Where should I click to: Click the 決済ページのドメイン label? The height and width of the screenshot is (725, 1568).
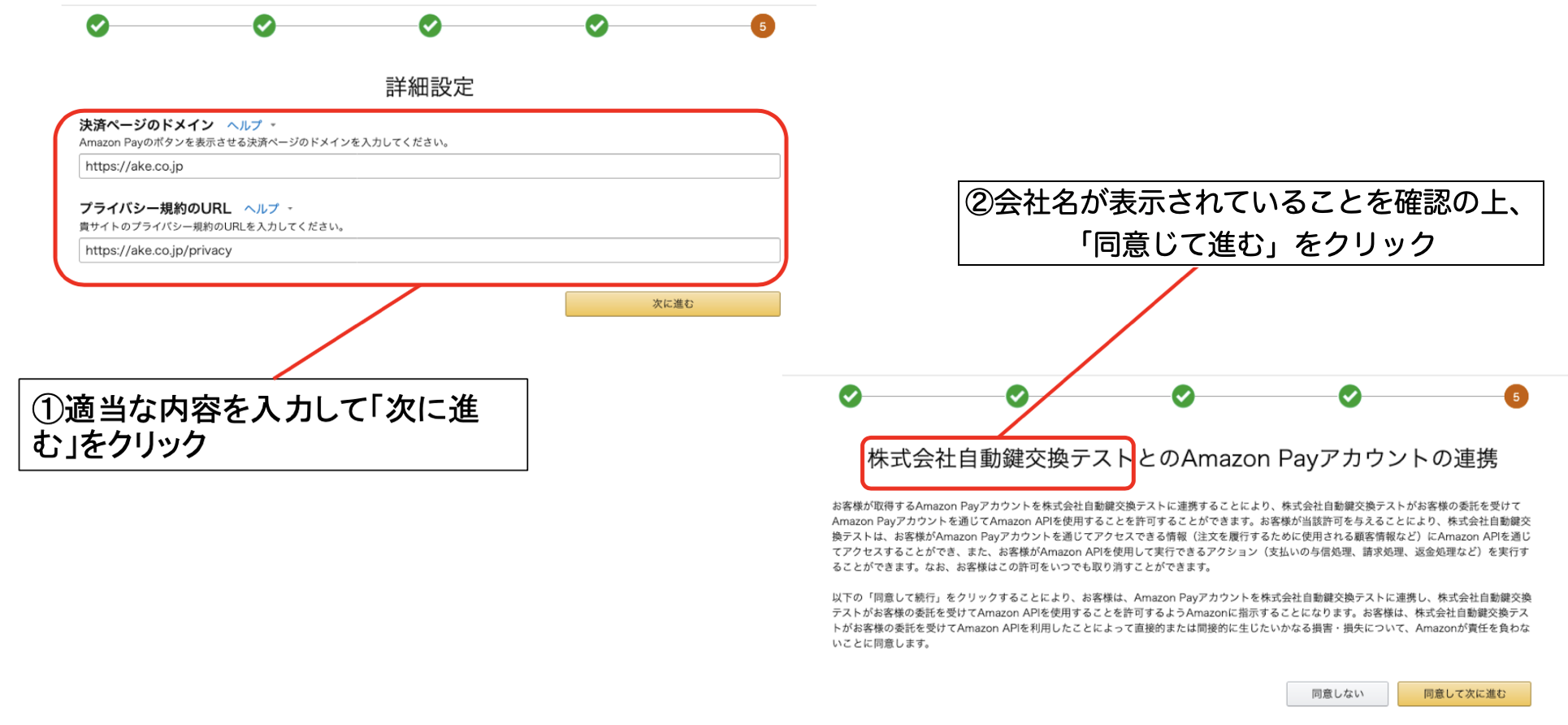[x=146, y=125]
